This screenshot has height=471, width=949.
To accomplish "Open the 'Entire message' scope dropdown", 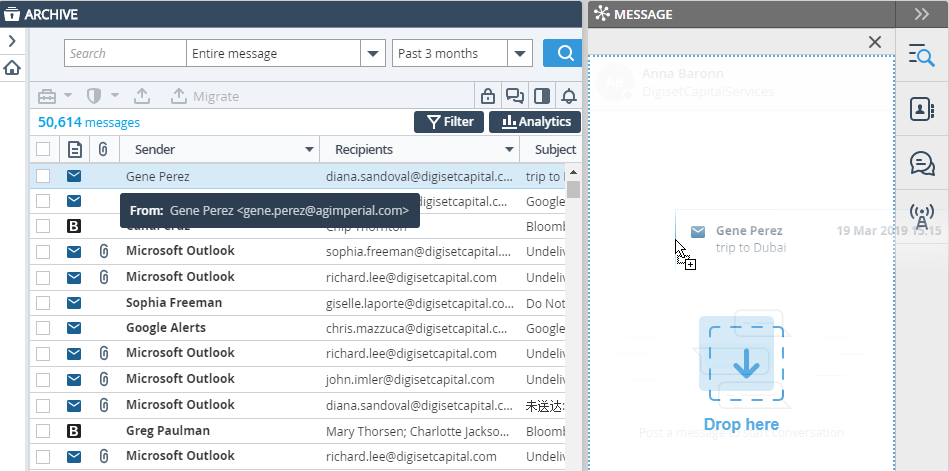I will point(373,54).
